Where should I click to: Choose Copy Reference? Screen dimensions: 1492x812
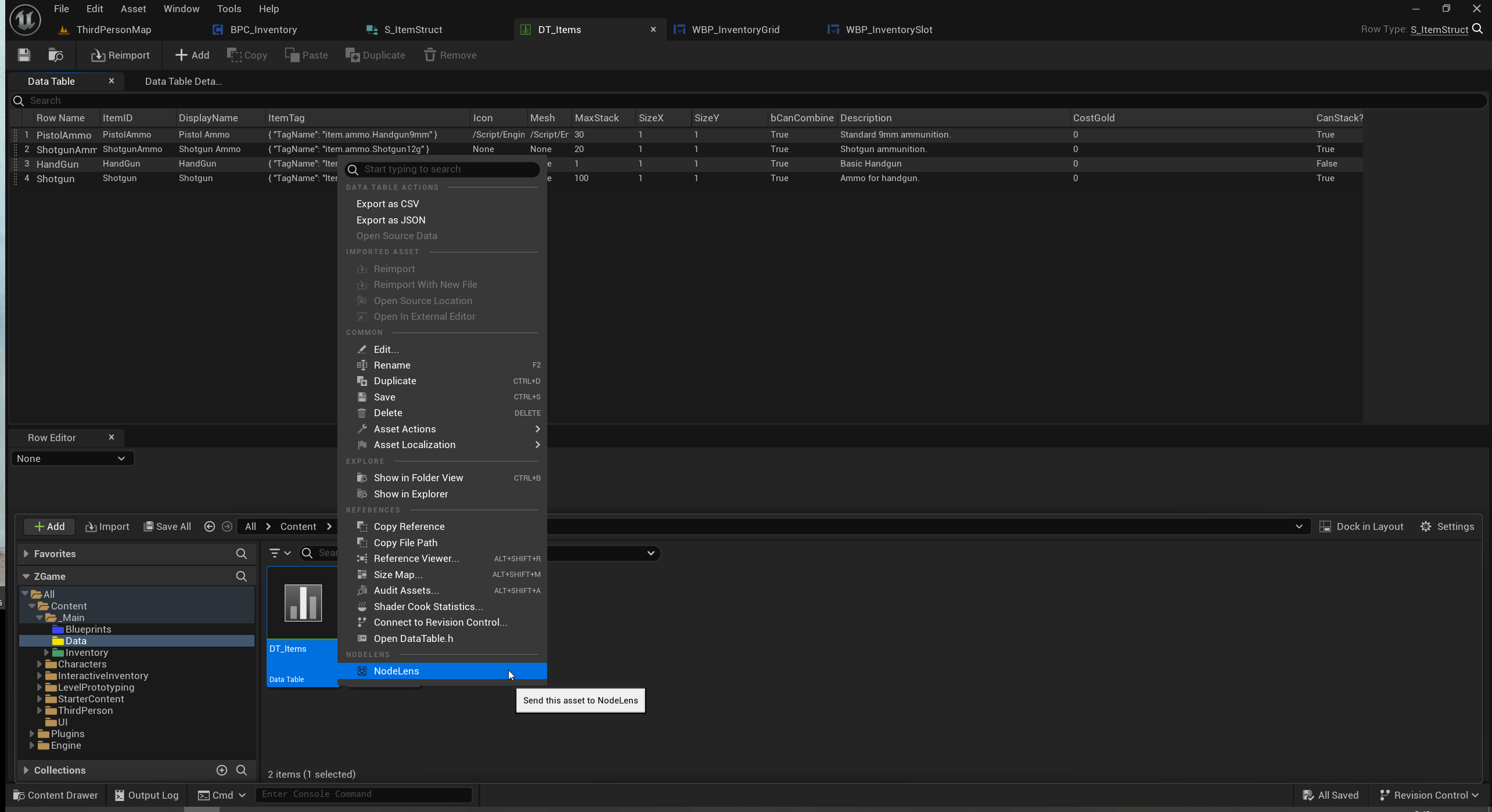443,526
